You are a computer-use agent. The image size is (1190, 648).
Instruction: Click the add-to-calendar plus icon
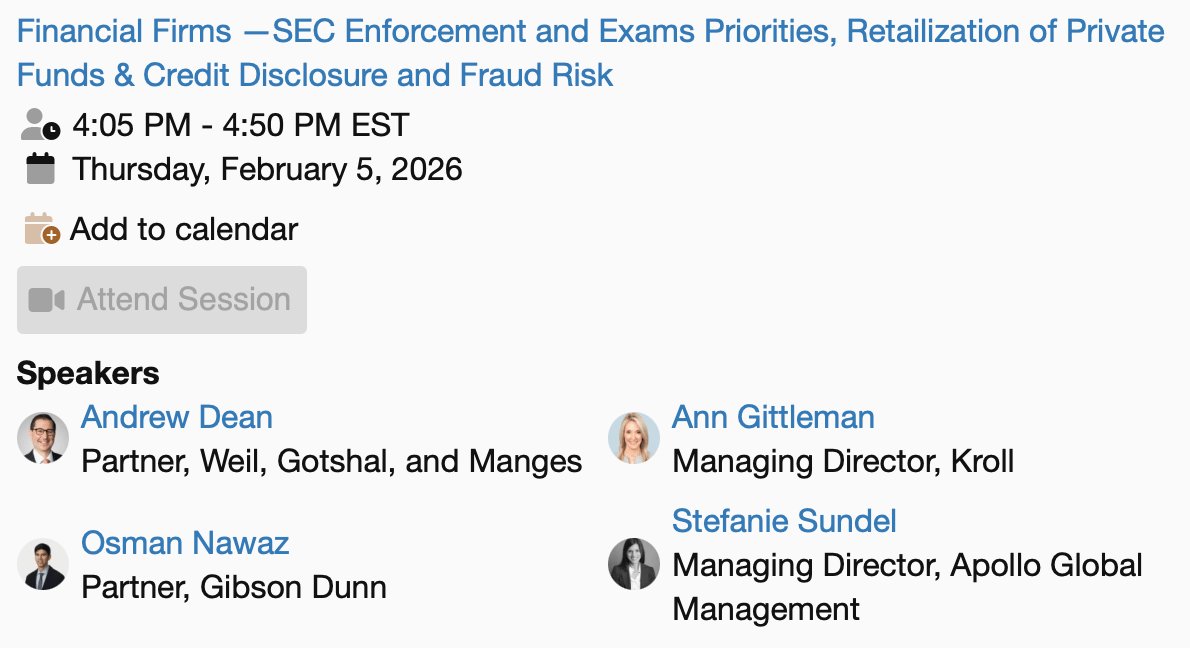40,229
